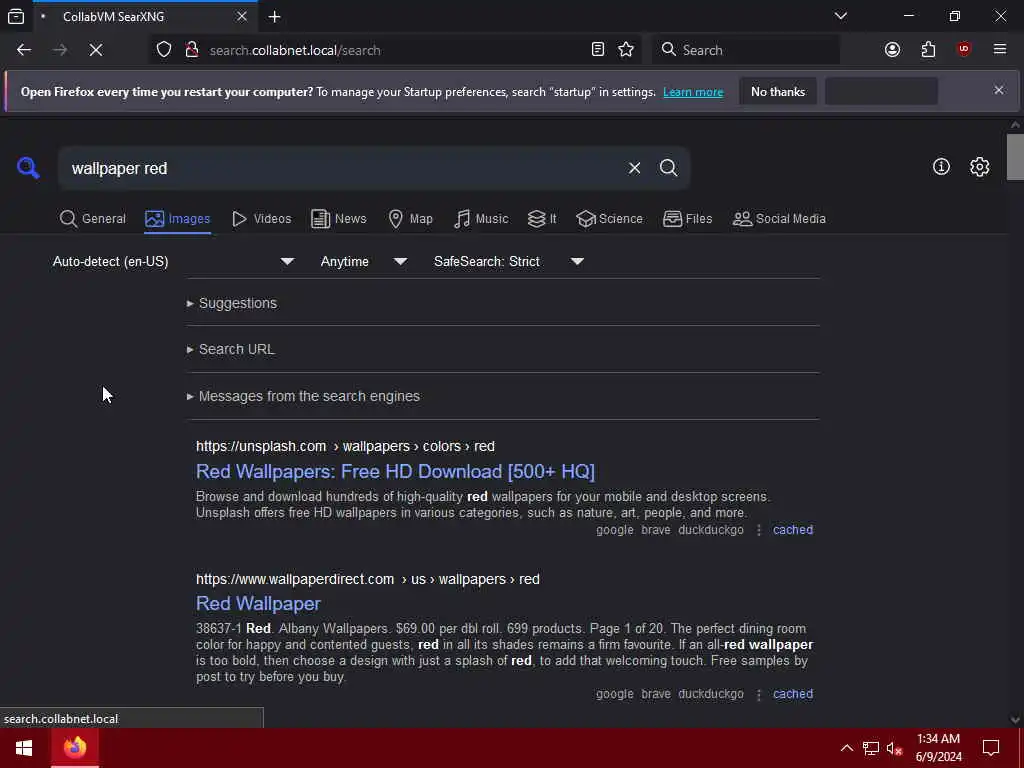This screenshot has width=1024, height=768.
Task: Switch to the Music category tab
Action: (x=481, y=219)
